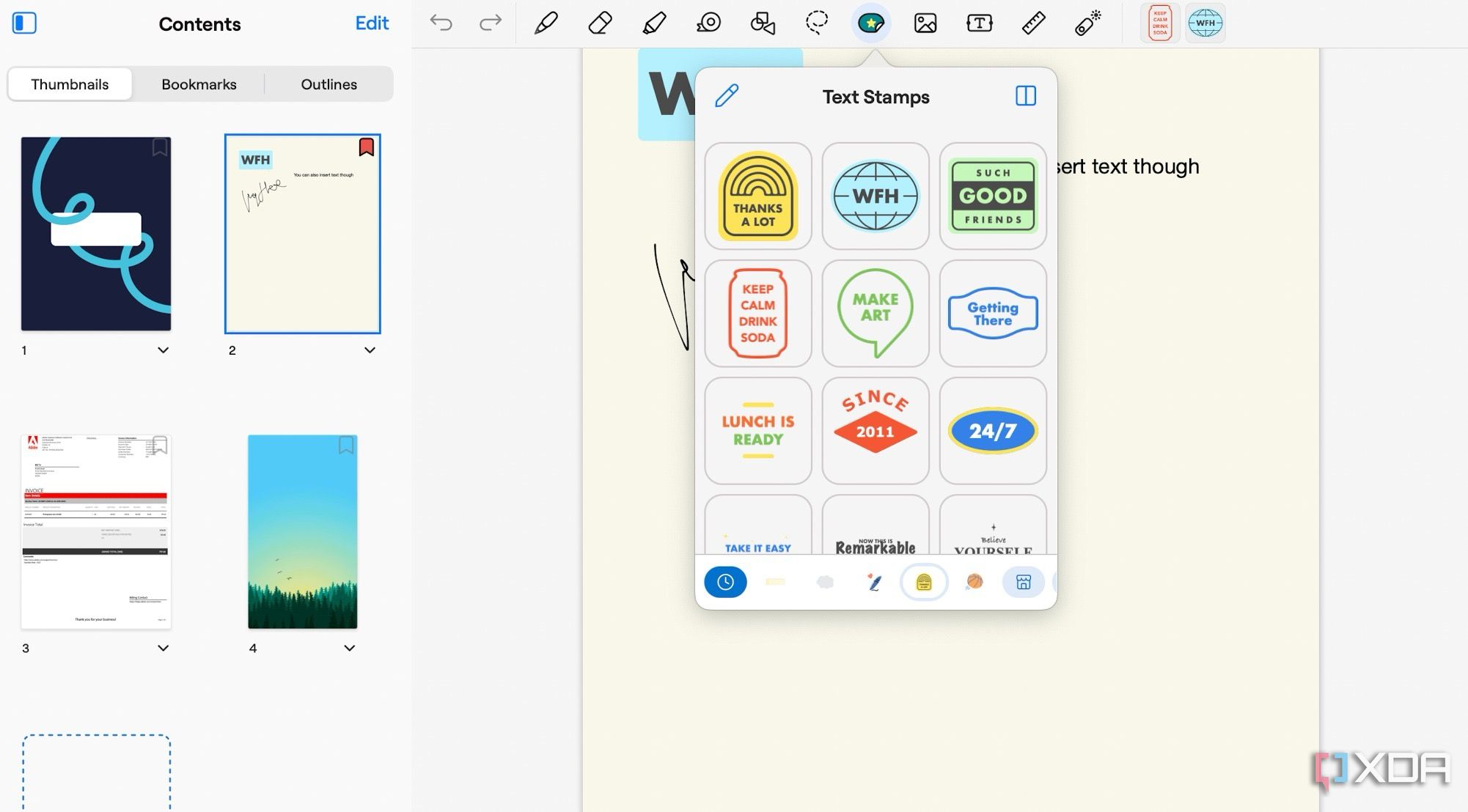Click Edit button in Contents panel
The height and width of the screenshot is (812, 1468).
pos(371,22)
